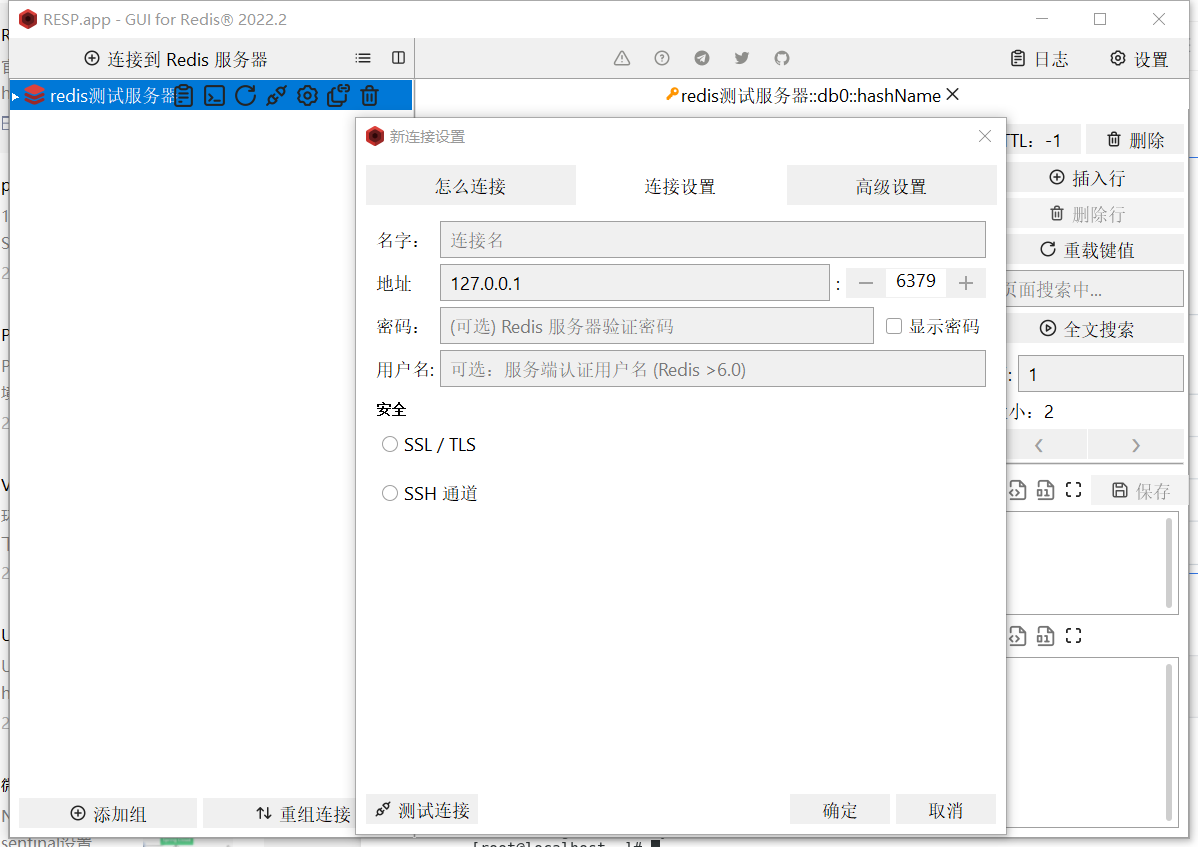Viewport: 1198px width, 847px height.
Task: Click the lower code-file formatter icon
Action: (x=1017, y=635)
